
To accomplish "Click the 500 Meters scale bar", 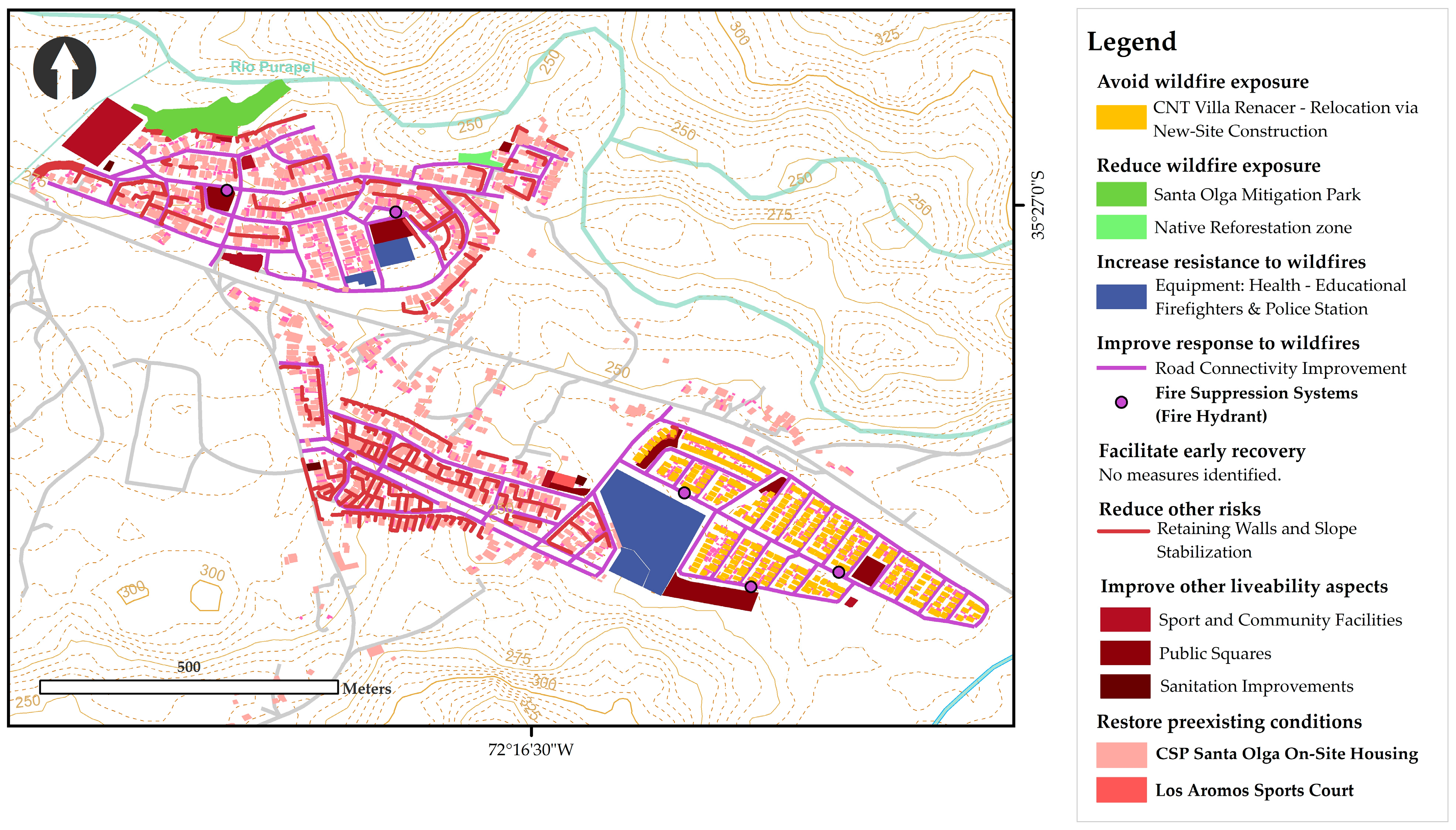I will click(x=189, y=686).
